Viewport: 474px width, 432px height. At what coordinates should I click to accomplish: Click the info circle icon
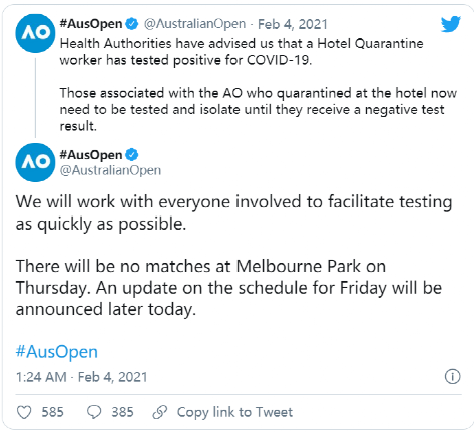click(x=452, y=377)
